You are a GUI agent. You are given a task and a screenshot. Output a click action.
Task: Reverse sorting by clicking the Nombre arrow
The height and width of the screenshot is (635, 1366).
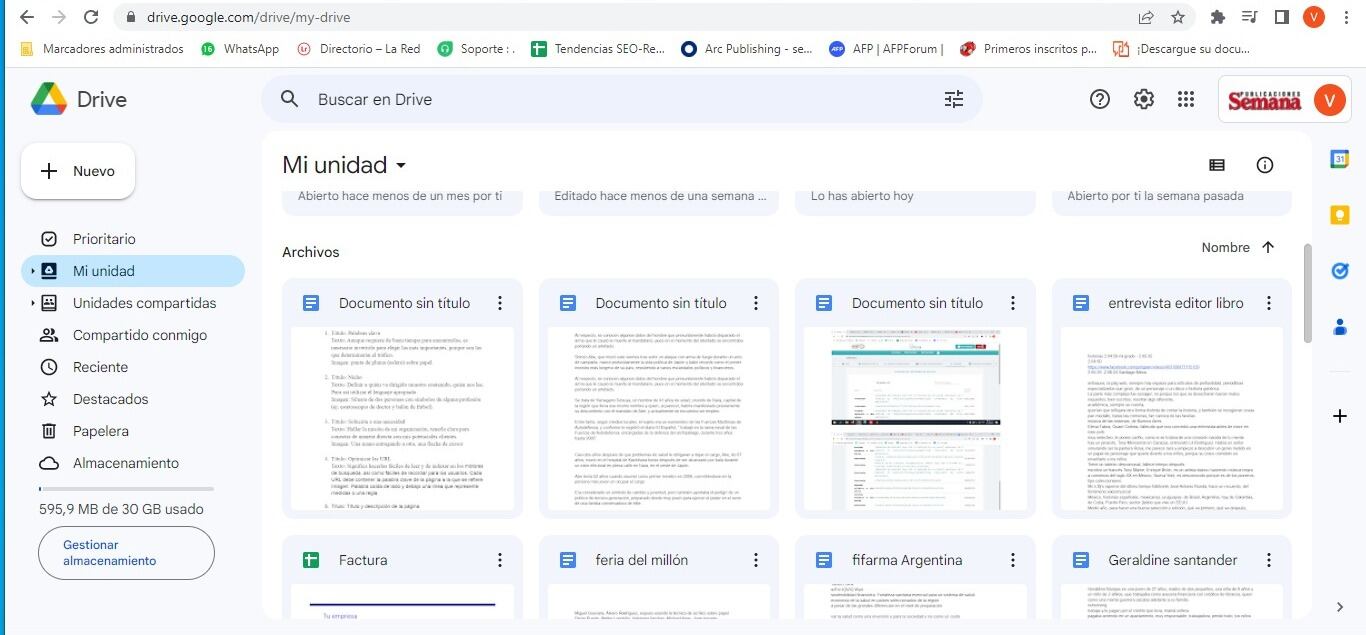tap(1267, 247)
